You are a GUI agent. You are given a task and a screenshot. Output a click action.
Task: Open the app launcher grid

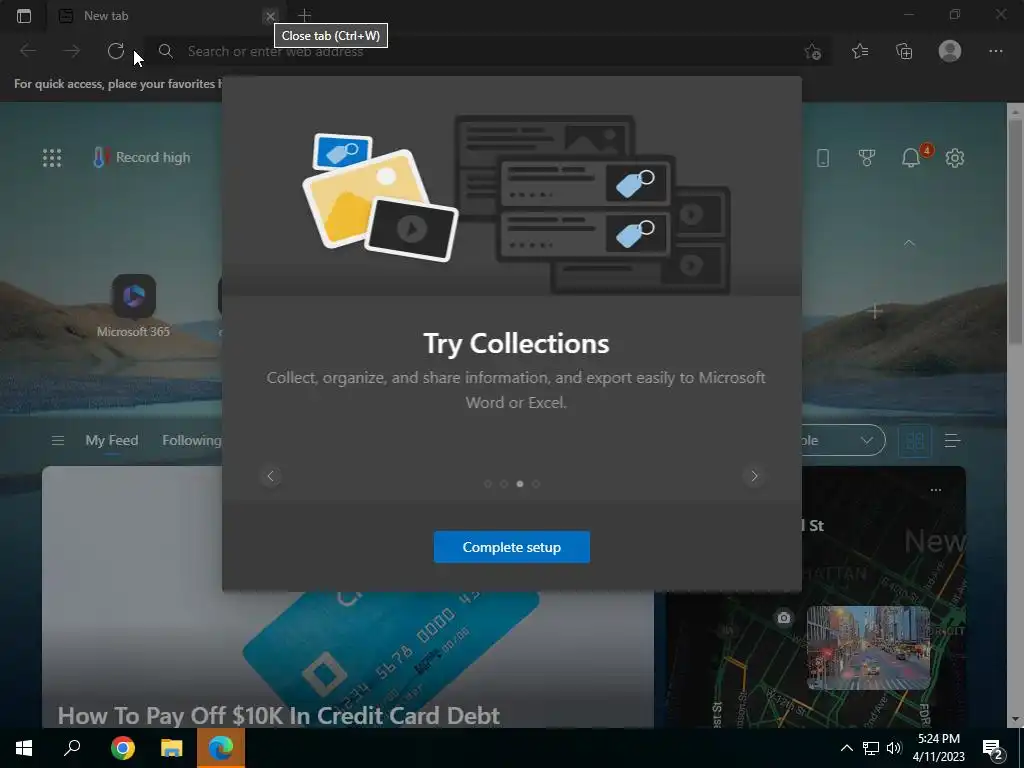pyautogui.click(x=52, y=157)
